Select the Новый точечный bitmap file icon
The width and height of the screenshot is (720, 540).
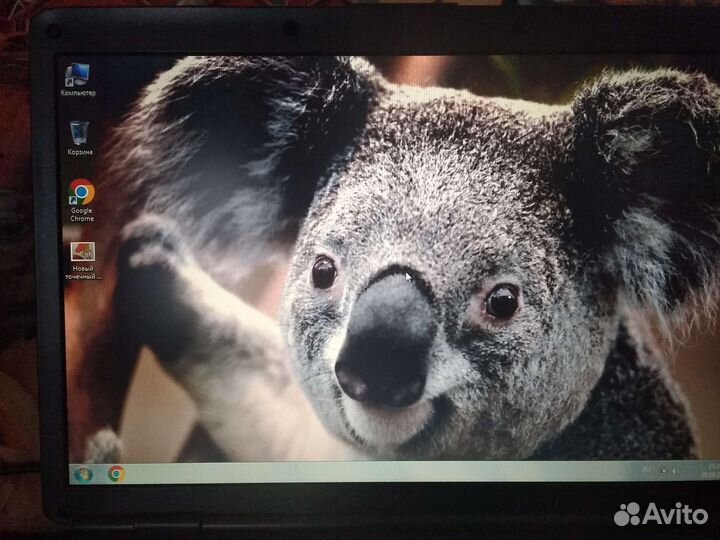[83, 254]
